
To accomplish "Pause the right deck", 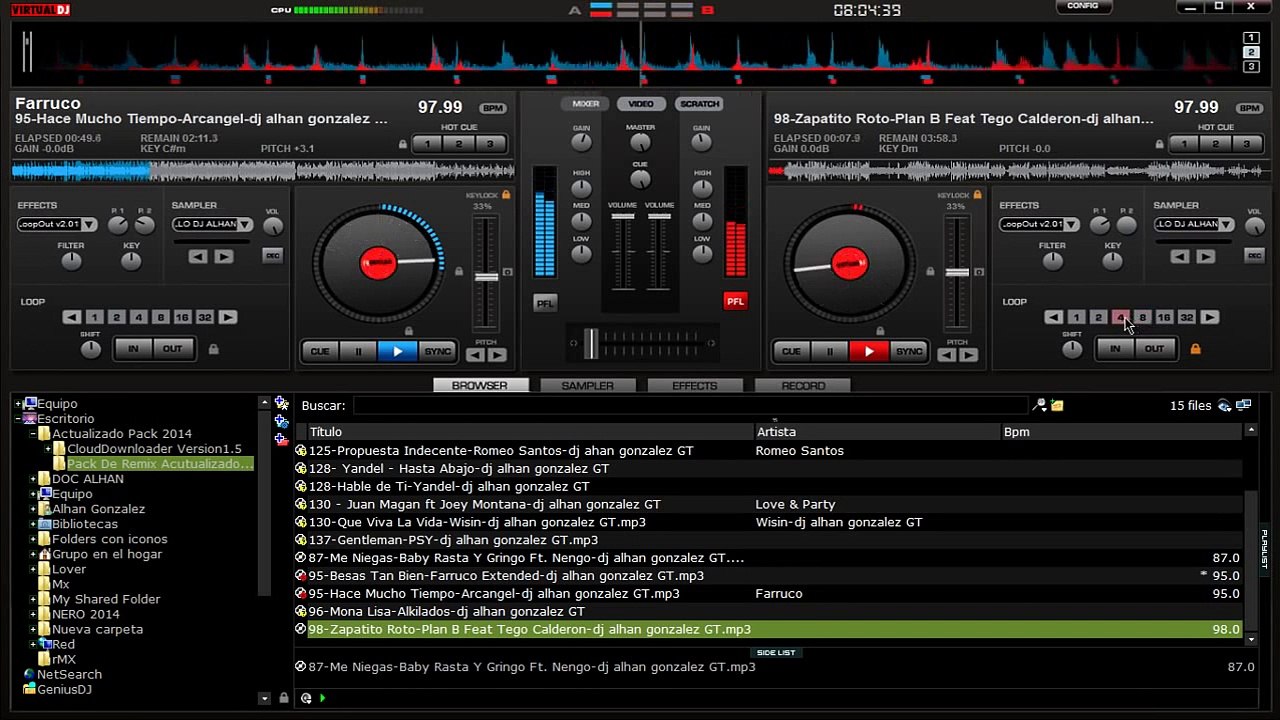I will tap(829, 352).
